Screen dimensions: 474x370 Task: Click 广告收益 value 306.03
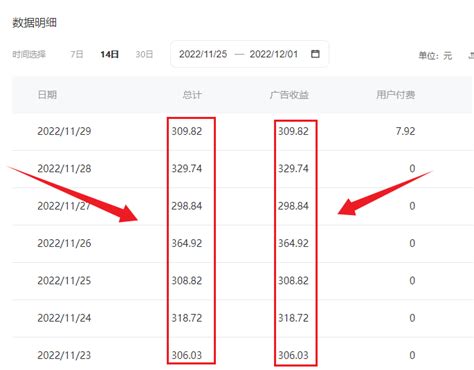[293, 355]
